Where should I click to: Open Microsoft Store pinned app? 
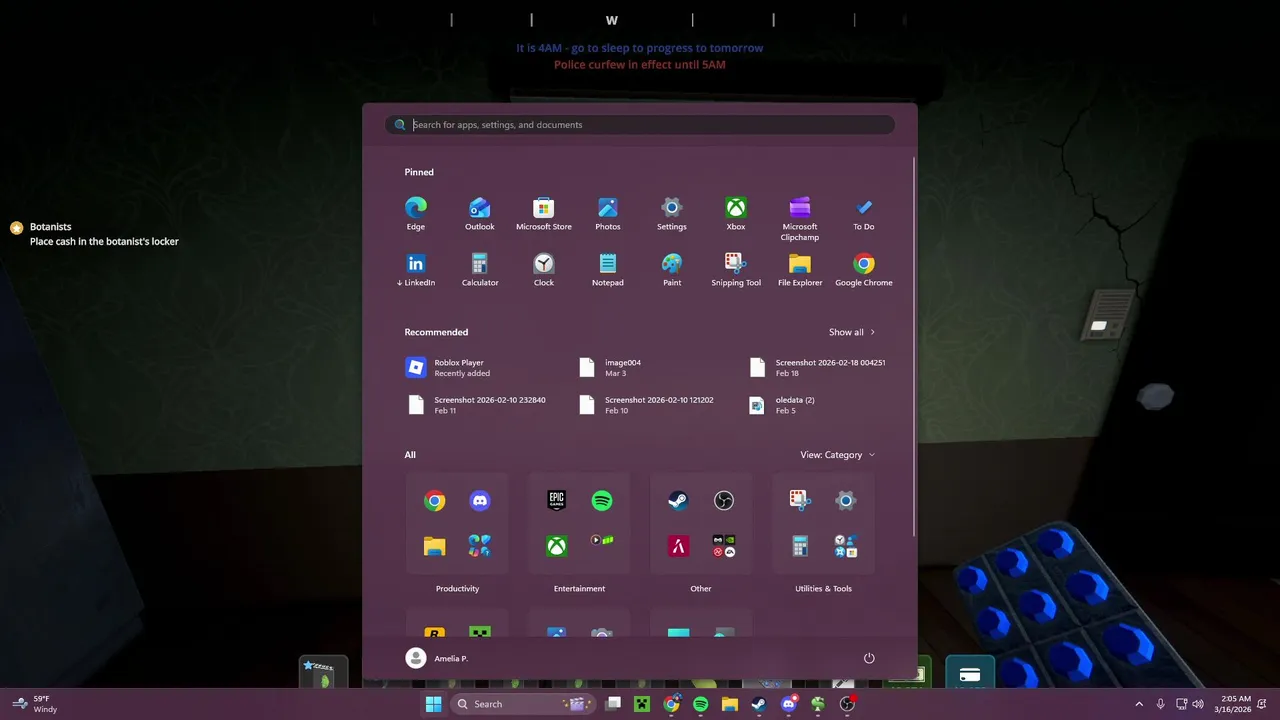[544, 213]
